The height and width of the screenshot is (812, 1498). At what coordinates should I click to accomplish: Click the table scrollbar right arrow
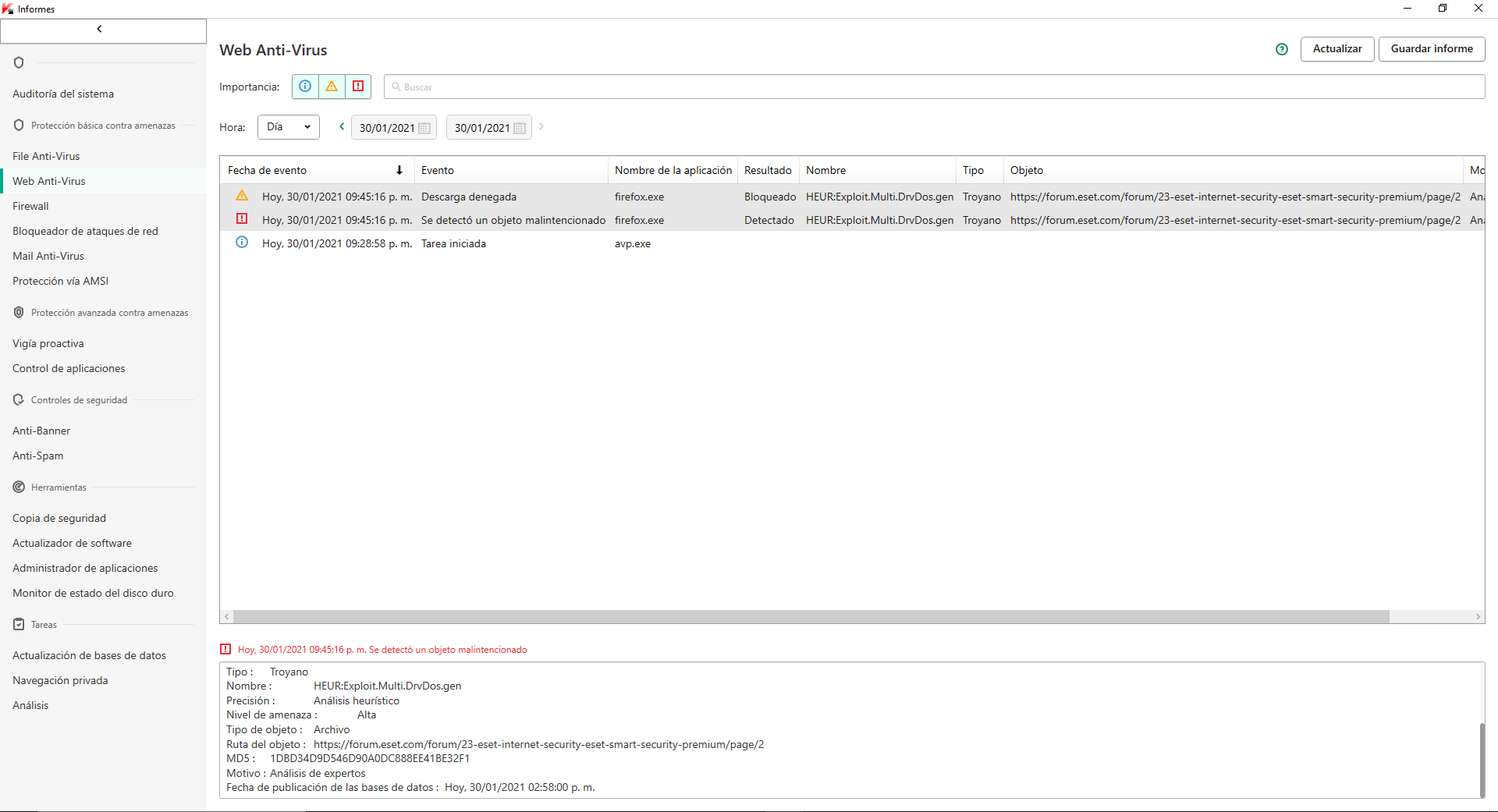[x=1478, y=616]
